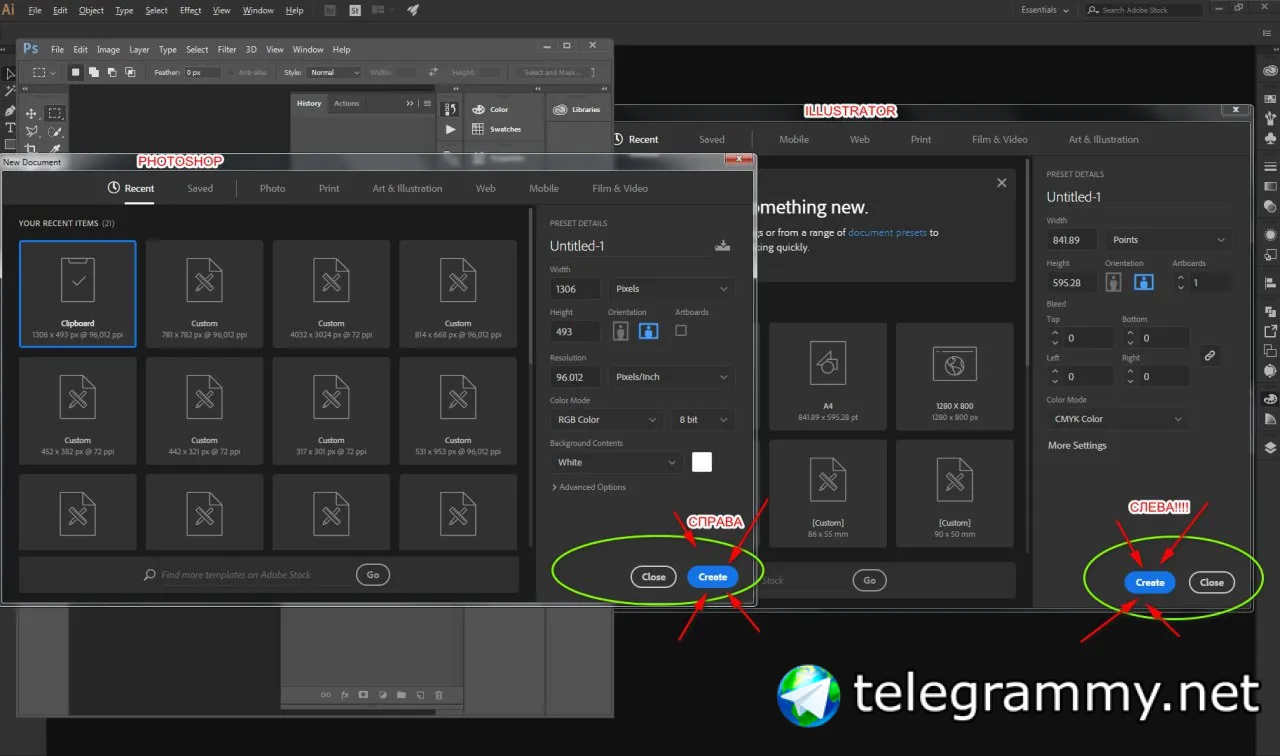Image resolution: width=1280 pixels, height=756 pixels.
Task: Select the 1280 x 800 preset thumbnail
Action: pyautogui.click(x=955, y=376)
